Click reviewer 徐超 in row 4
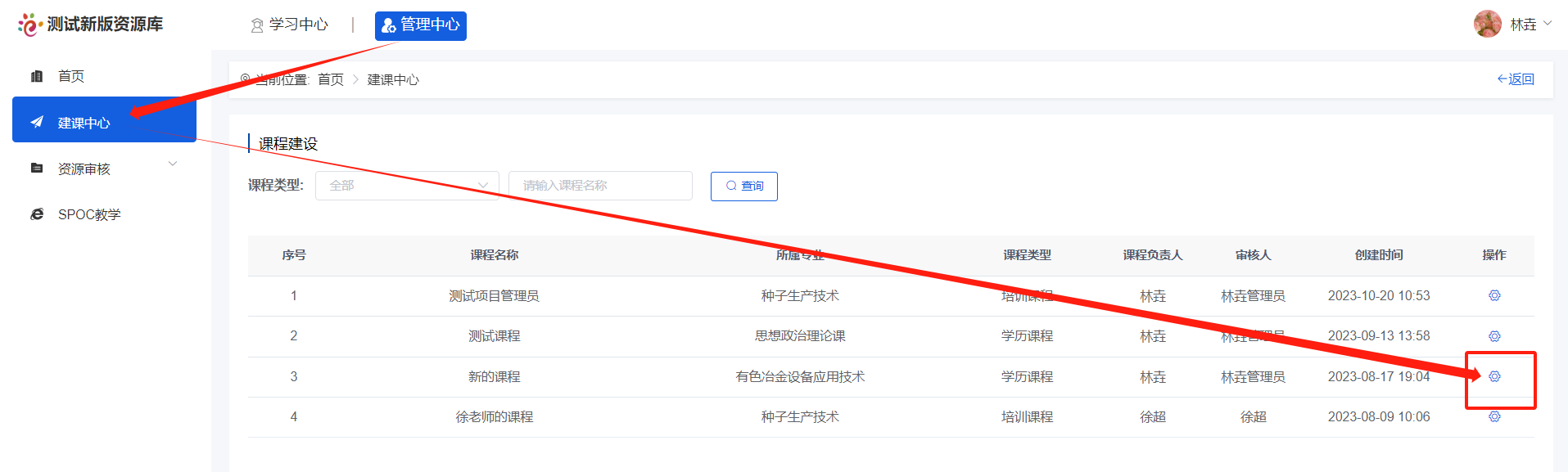Screen dimensions: 1568x472 (x=1254, y=417)
